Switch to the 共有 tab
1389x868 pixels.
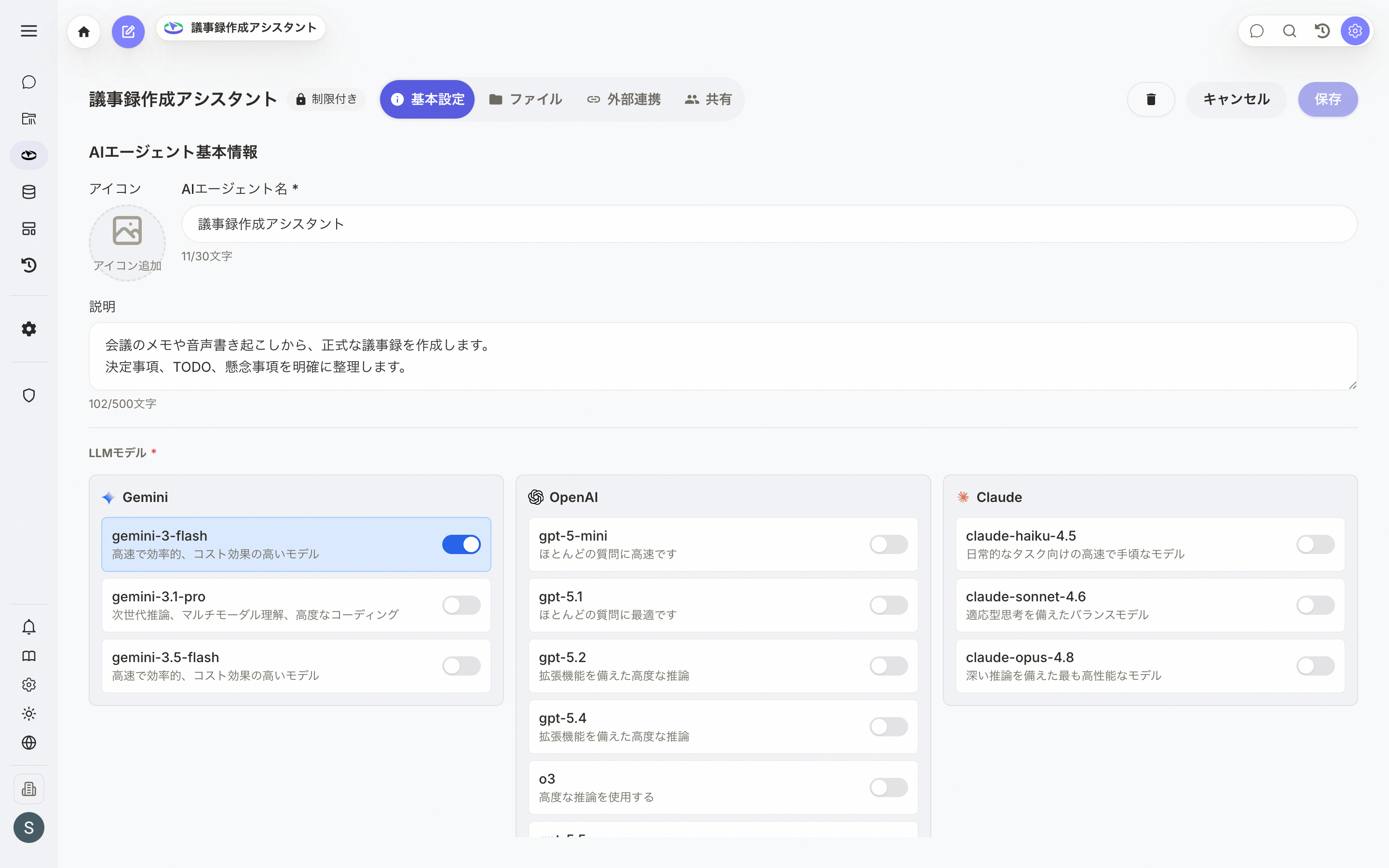coord(708,99)
